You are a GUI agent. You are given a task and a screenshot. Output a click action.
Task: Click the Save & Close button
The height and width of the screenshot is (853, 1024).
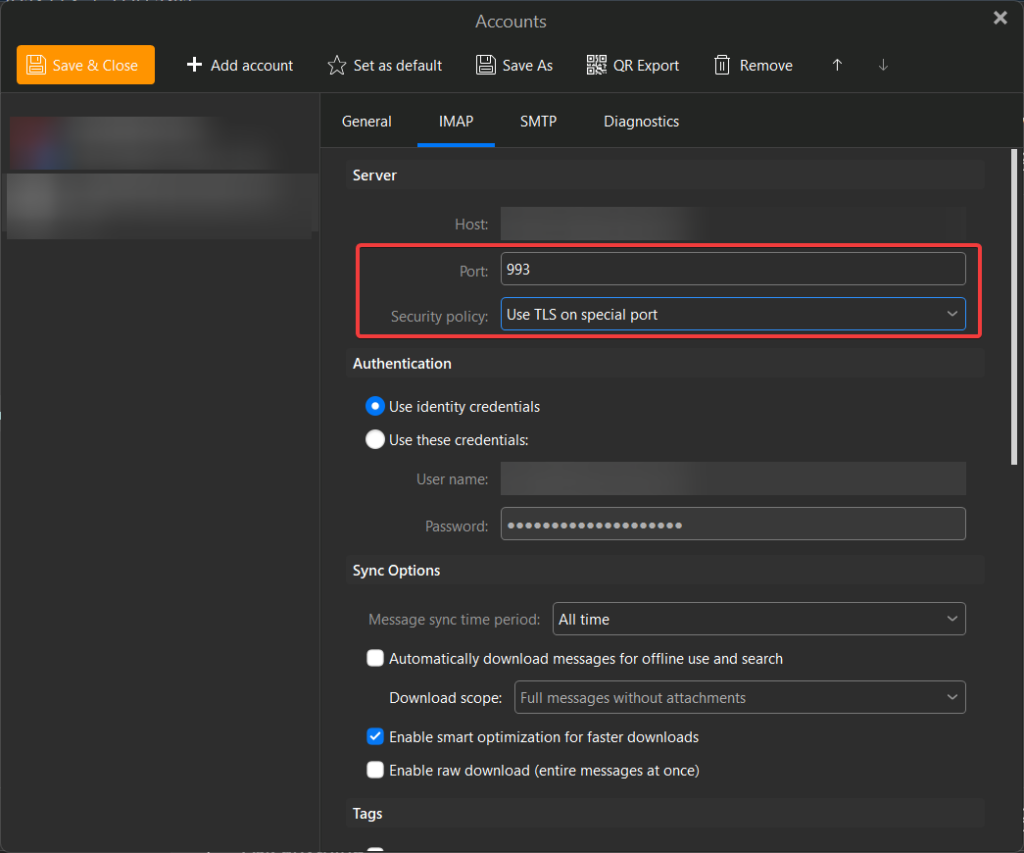pyautogui.click(x=85, y=65)
